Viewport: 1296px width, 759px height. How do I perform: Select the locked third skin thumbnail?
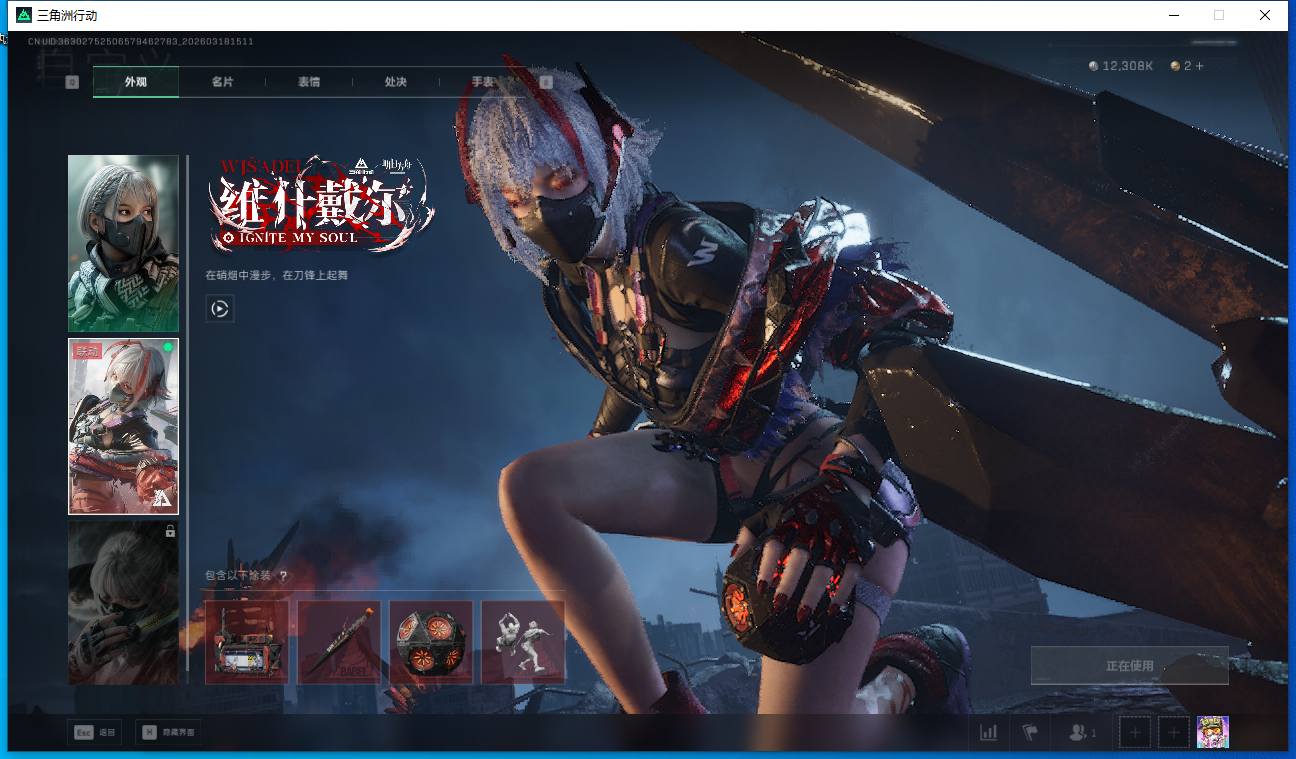(x=123, y=602)
